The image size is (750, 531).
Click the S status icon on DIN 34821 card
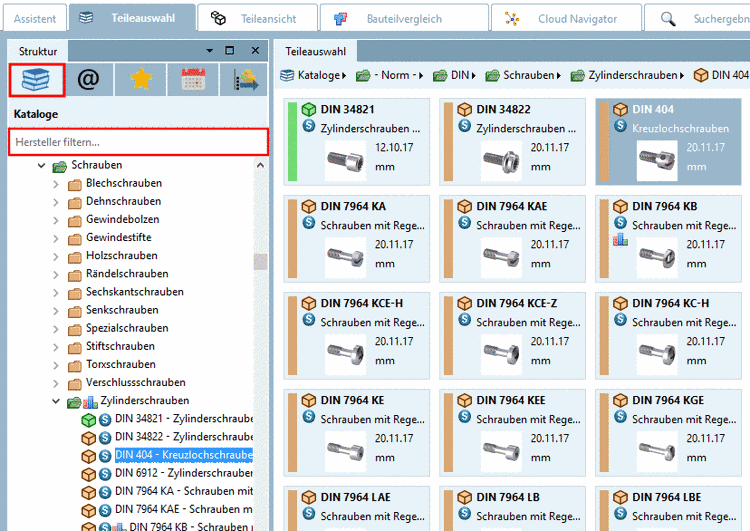pos(309,126)
